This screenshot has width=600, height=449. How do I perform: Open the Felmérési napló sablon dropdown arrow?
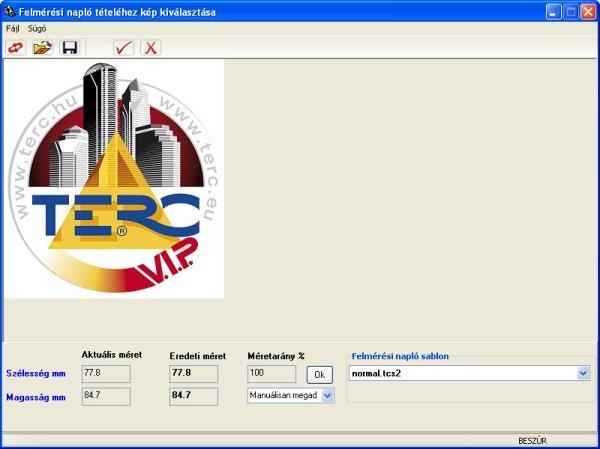click(583, 373)
